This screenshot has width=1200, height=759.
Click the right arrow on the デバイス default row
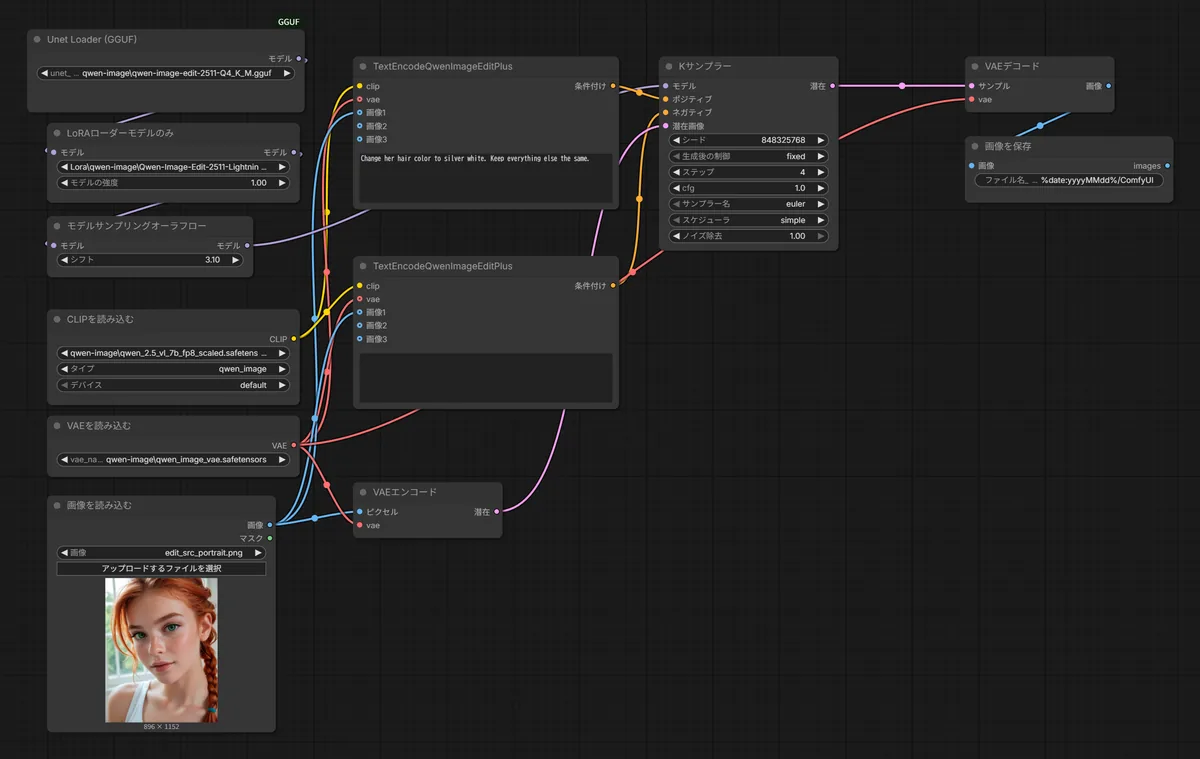click(282, 385)
